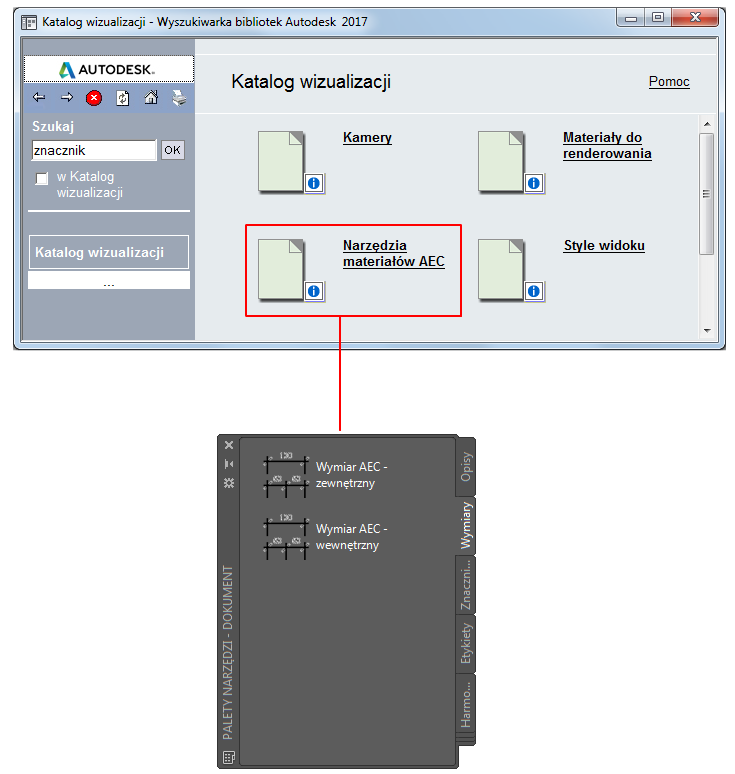Select Katalog wizualizacji in the sidebar
This screenshot has height=774, width=735.
(x=109, y=252)
